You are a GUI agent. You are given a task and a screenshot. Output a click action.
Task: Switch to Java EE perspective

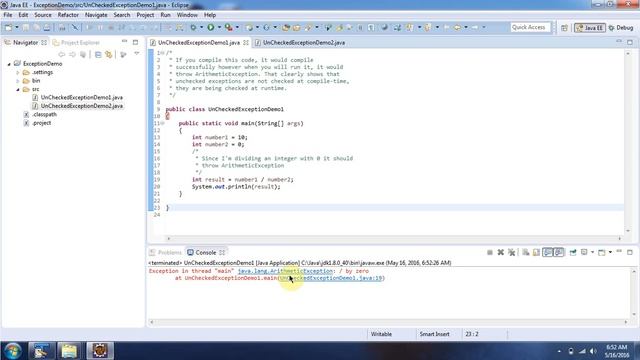coord(589,28)
